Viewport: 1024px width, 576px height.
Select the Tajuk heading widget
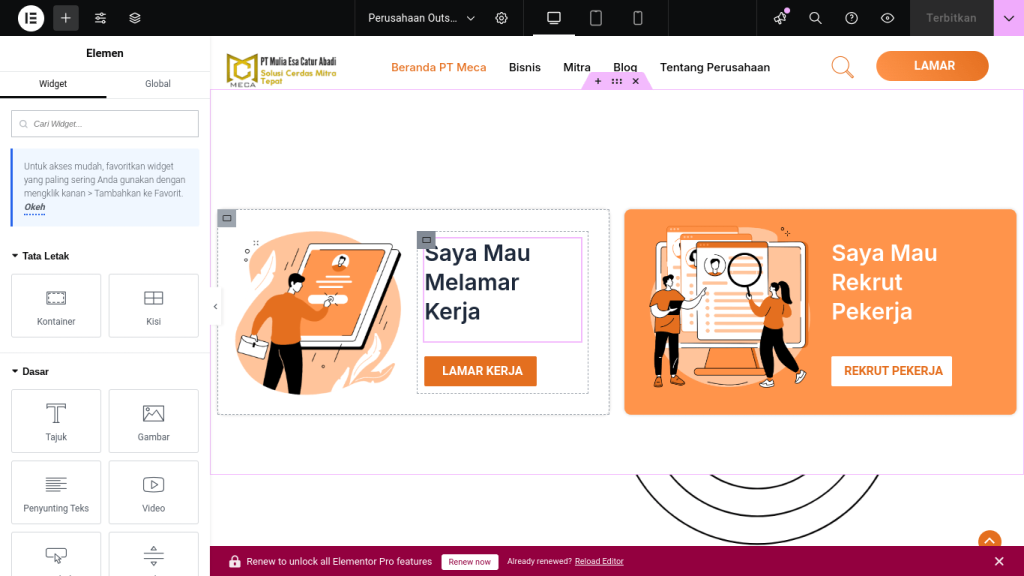pyautogui.click(x=56, y=421)
